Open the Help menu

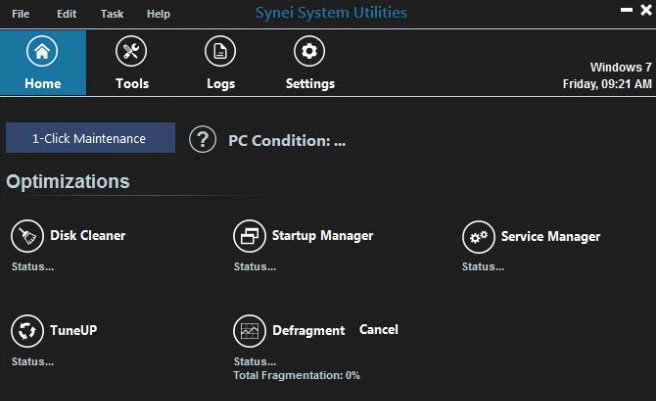coord(158,14)
